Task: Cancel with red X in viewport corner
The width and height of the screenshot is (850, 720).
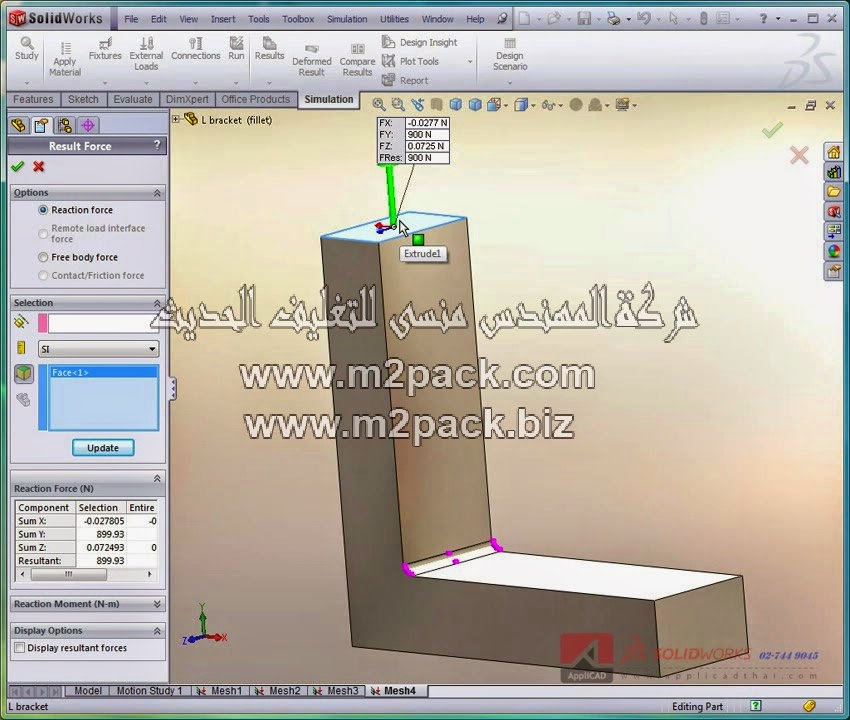Action: point(799,156)
